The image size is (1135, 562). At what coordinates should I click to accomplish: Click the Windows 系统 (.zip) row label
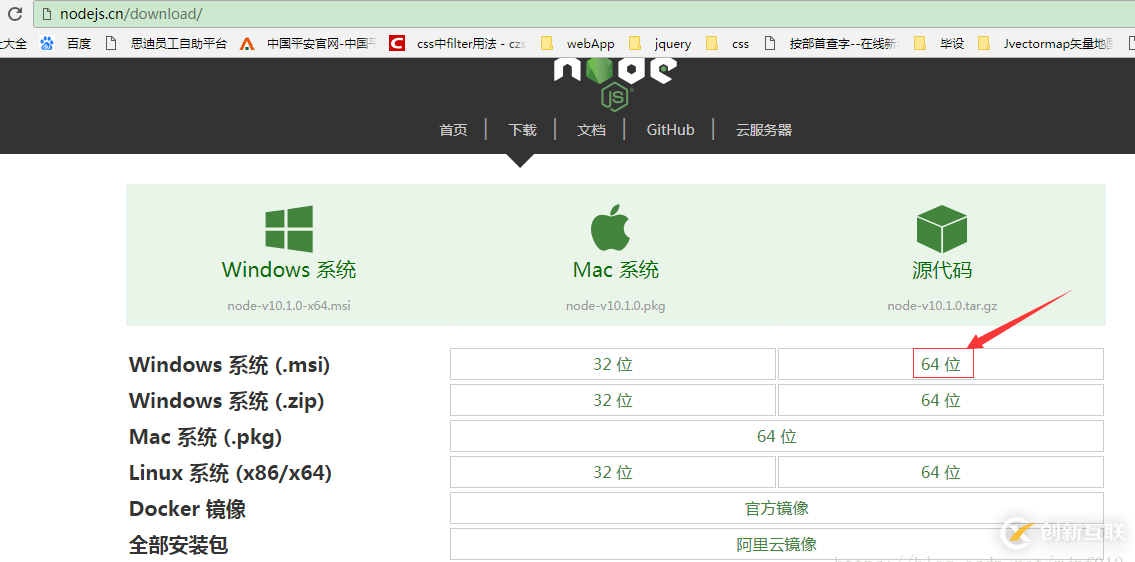click(x=227, y=400)
